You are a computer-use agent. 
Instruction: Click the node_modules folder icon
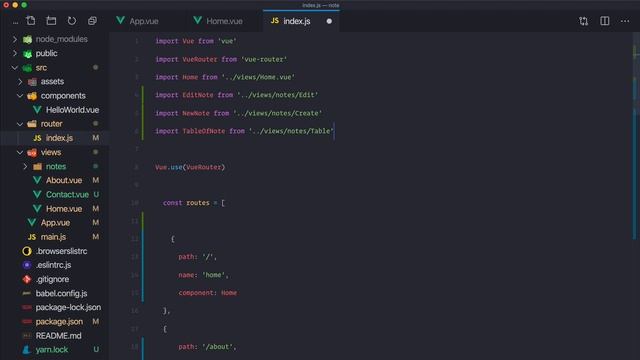[27, 40]
